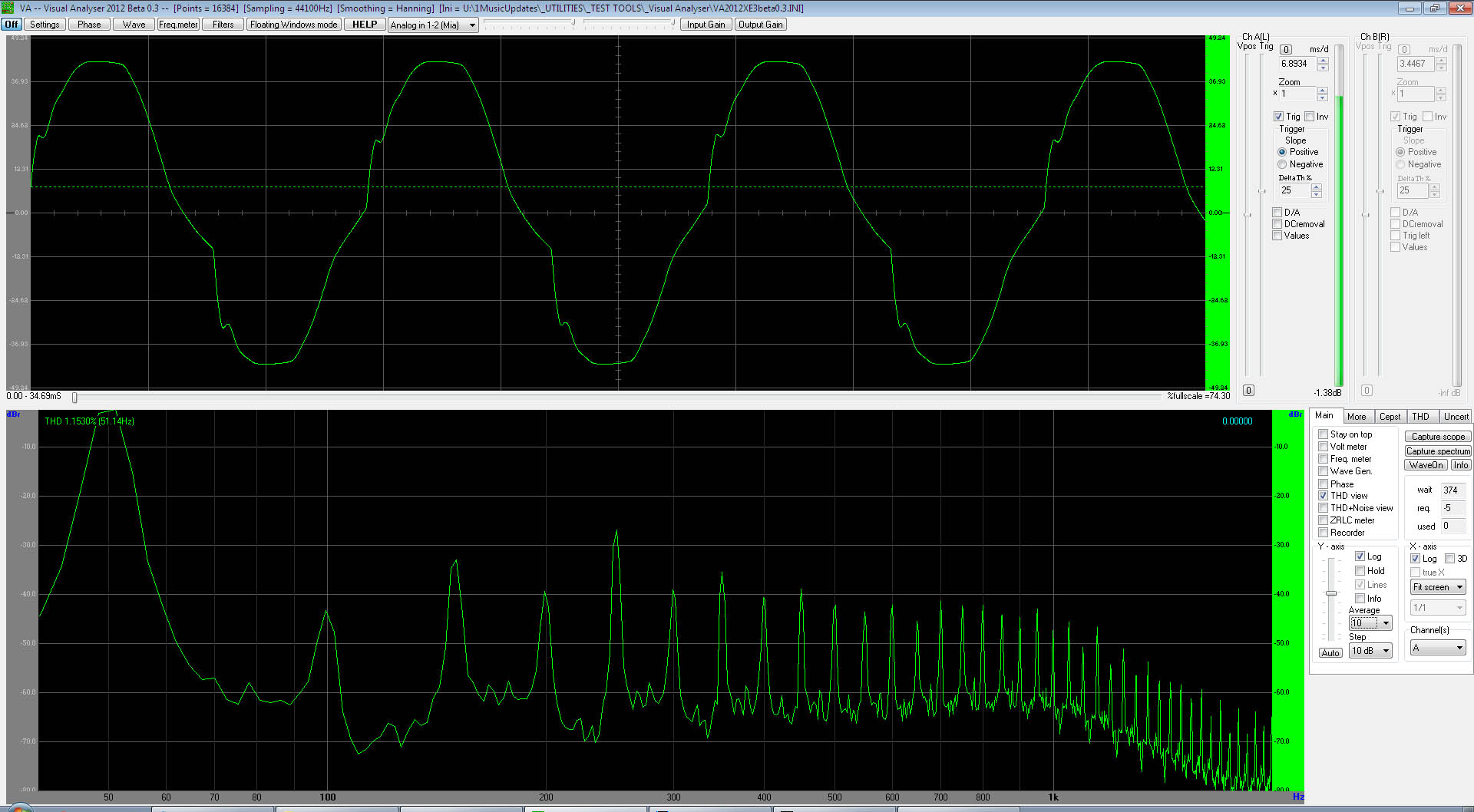Click the Freq.meter toolbar button
Image resolution: width=1474 pixels, height=812 pixels.
pyautogui.click(x=178, y=25)
